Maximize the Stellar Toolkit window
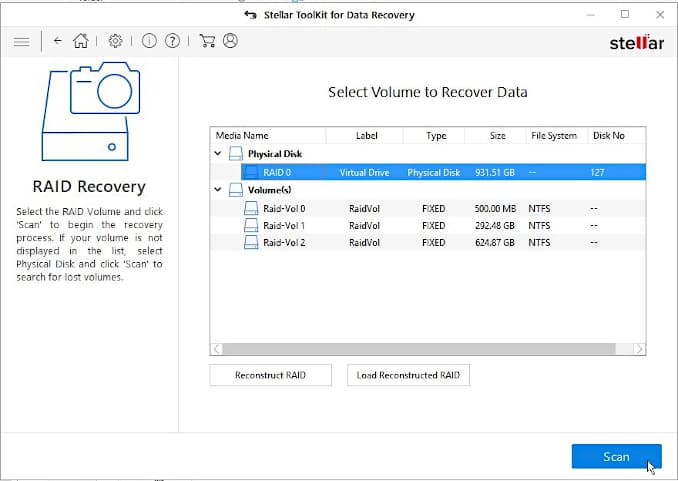The width and height of the screenshot is (678, 481). coord(625,14)
